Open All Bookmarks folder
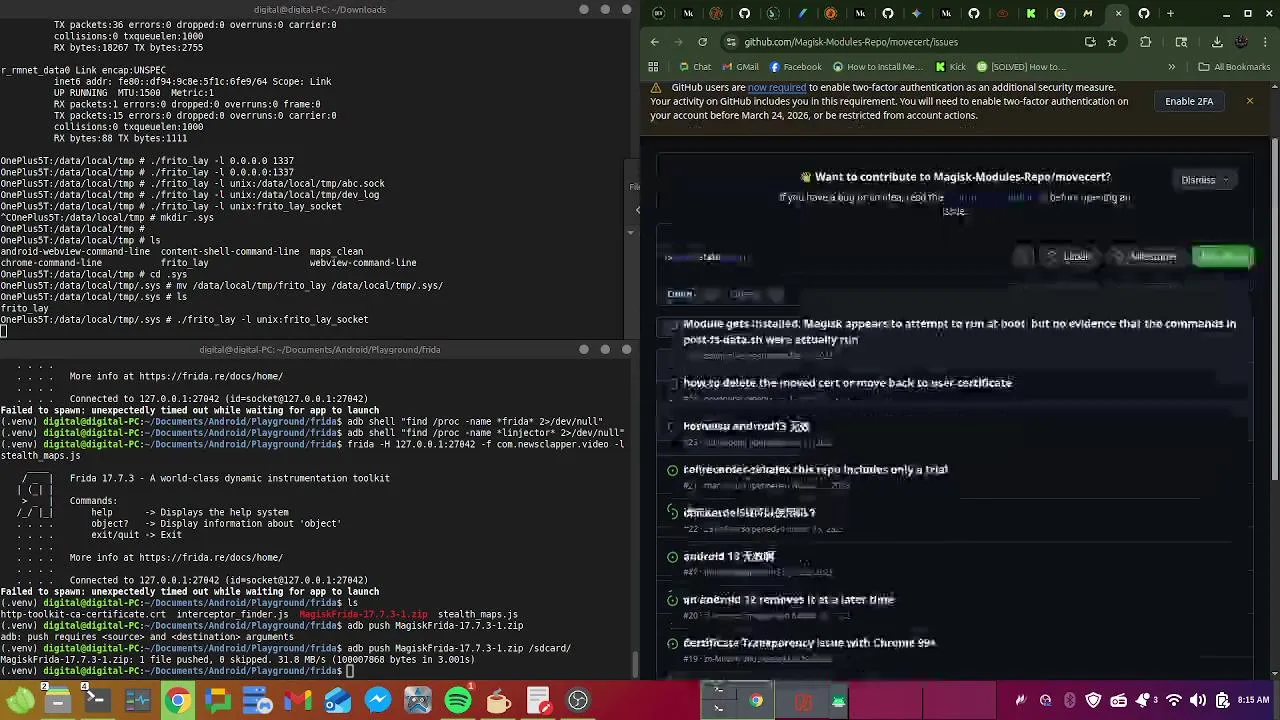This screenshot has width=1280, height=720. pos(1234,67)
